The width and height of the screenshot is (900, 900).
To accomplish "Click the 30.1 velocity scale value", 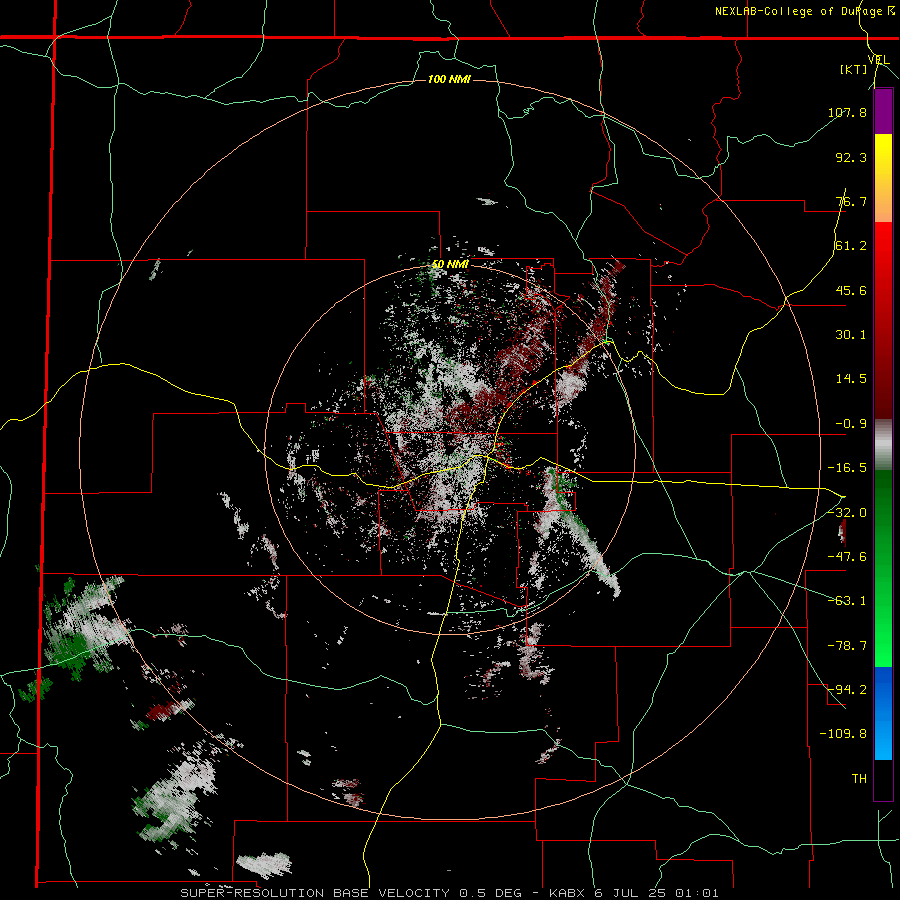I will click(851, 335).
